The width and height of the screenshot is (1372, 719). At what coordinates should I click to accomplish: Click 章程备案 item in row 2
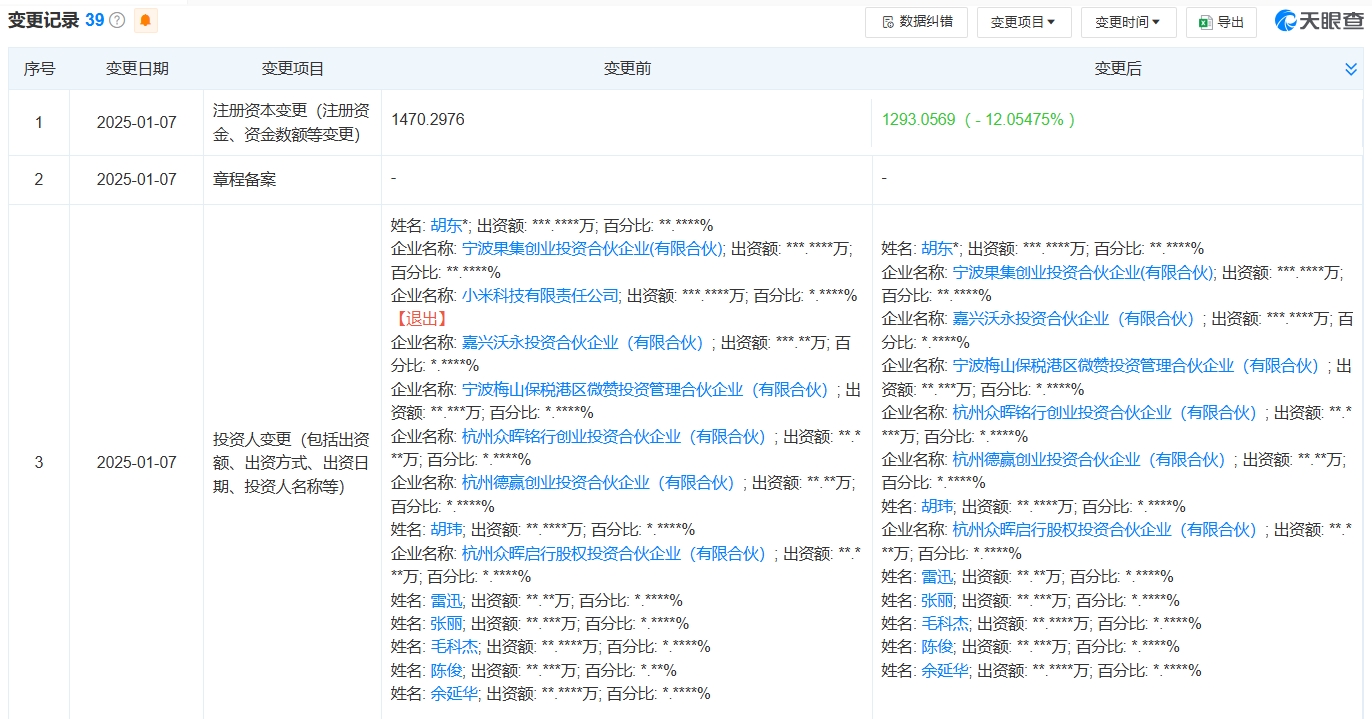click(245, 179)
